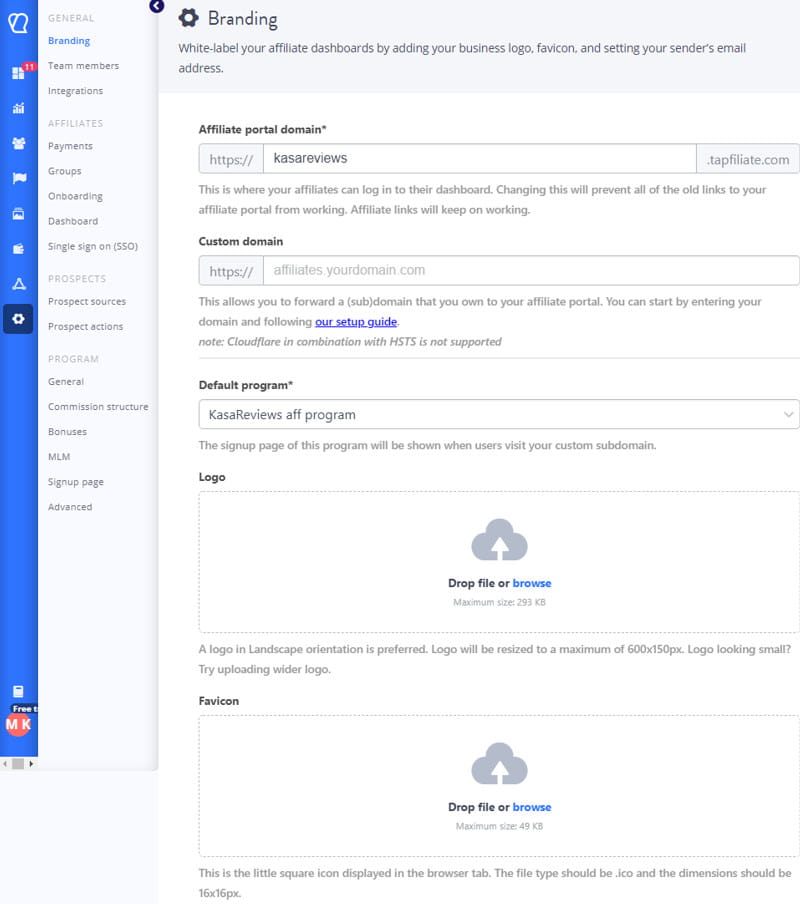800x904 pixels.
Task: Click the .tapfiliate.com domain suffix
Action: [x=748, y=159]
